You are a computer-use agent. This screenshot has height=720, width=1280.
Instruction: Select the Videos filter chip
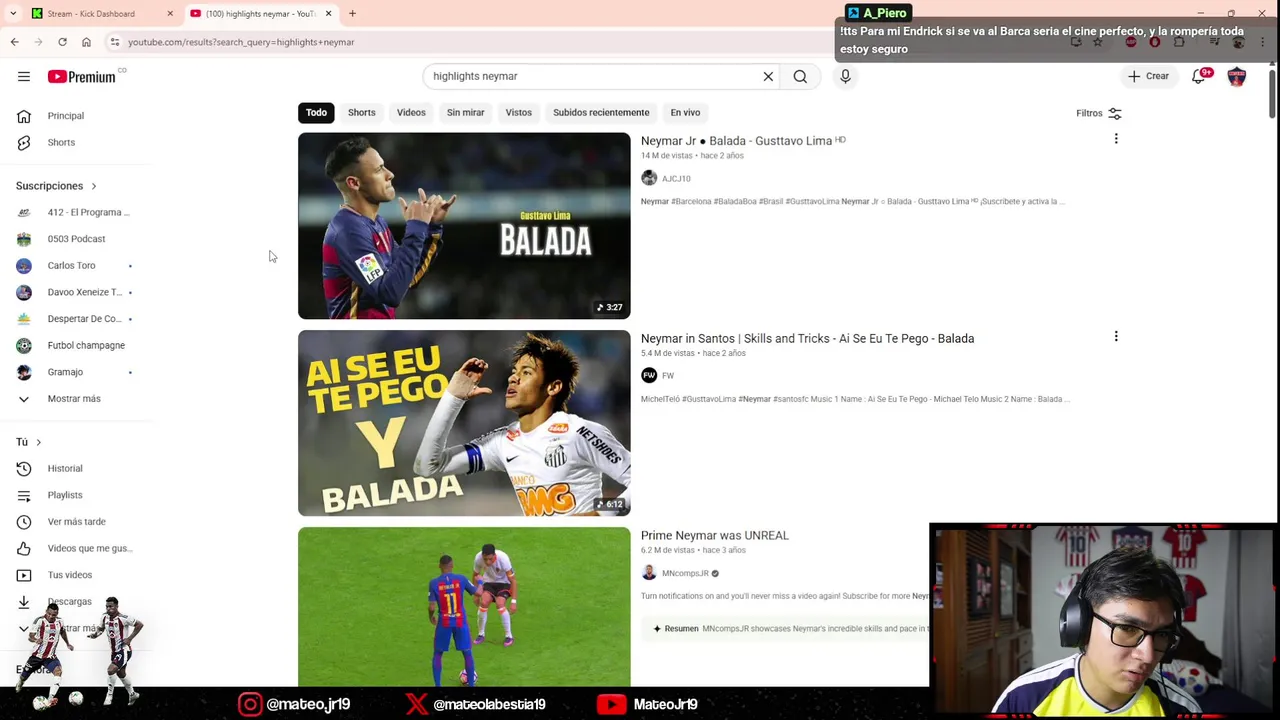(411, 112)
